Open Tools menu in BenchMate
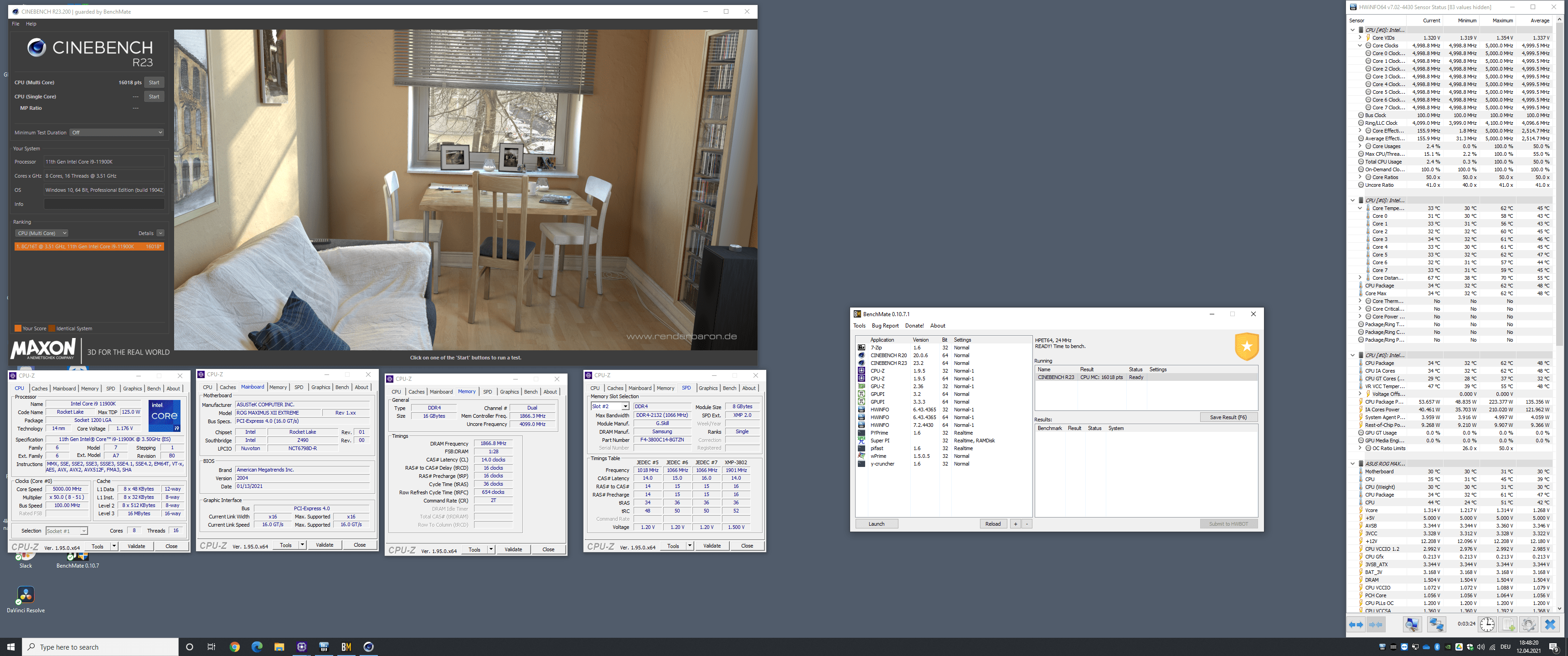 pos(859,326)
